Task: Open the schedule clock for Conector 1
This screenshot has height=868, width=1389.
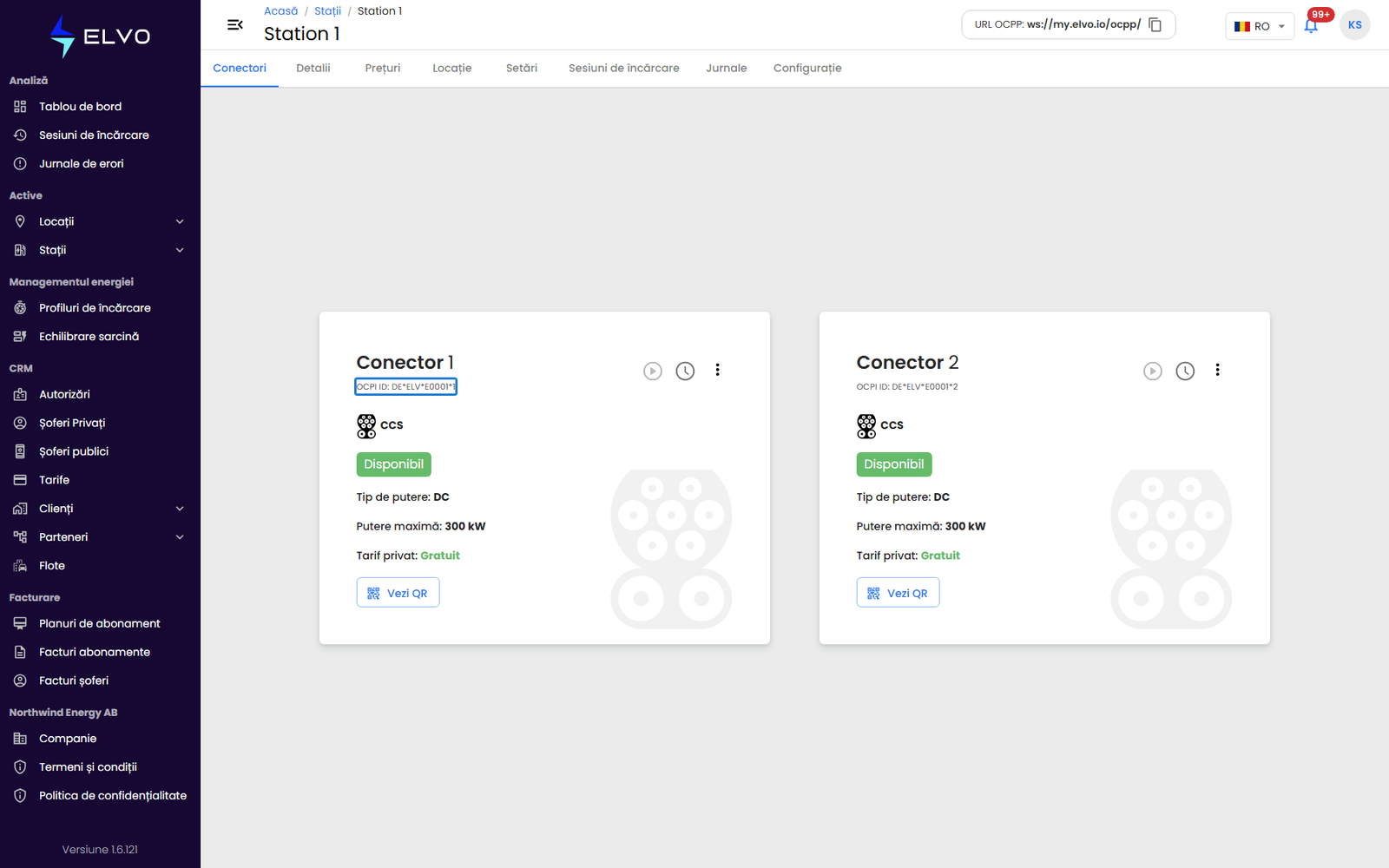Action: 685,372
